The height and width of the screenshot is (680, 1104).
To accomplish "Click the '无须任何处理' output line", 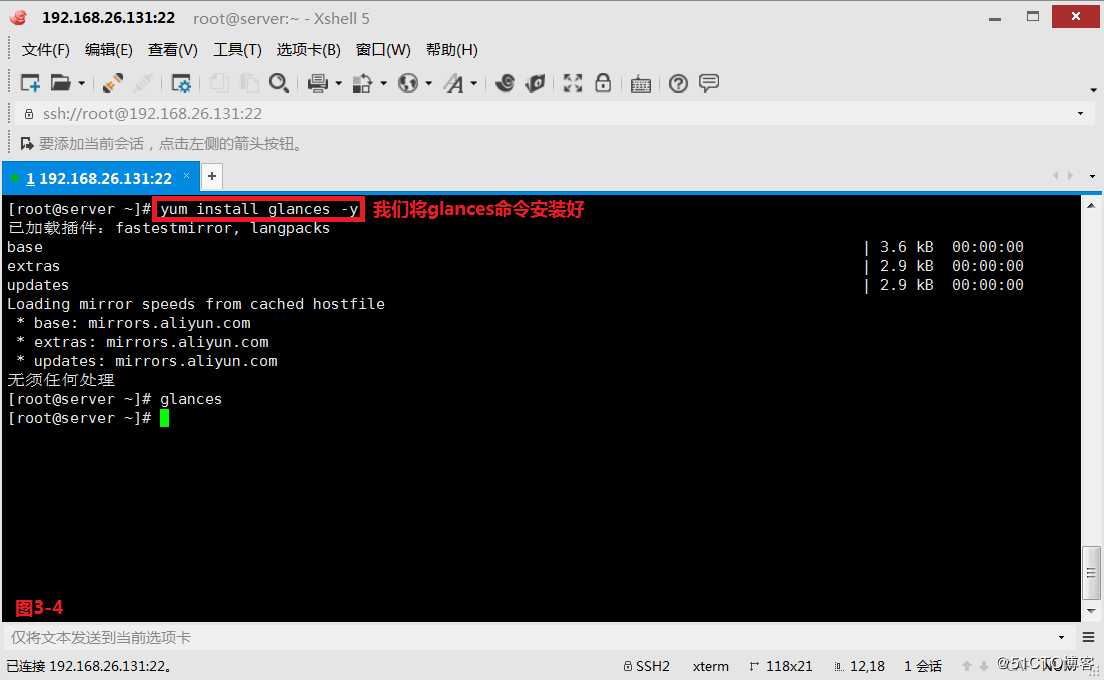I will click(x=61, y=380).
